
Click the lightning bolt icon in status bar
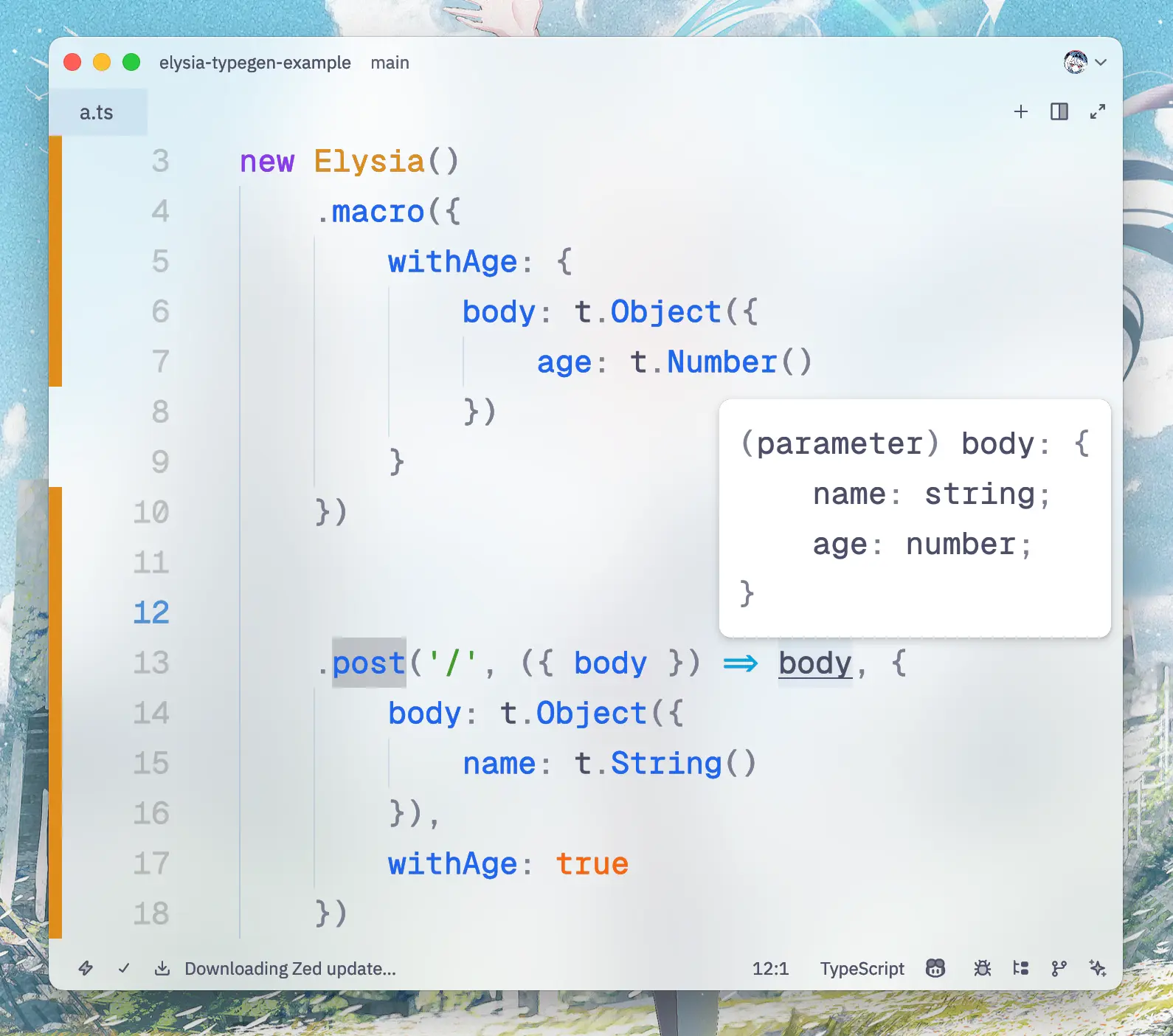[x=86, y=968]
